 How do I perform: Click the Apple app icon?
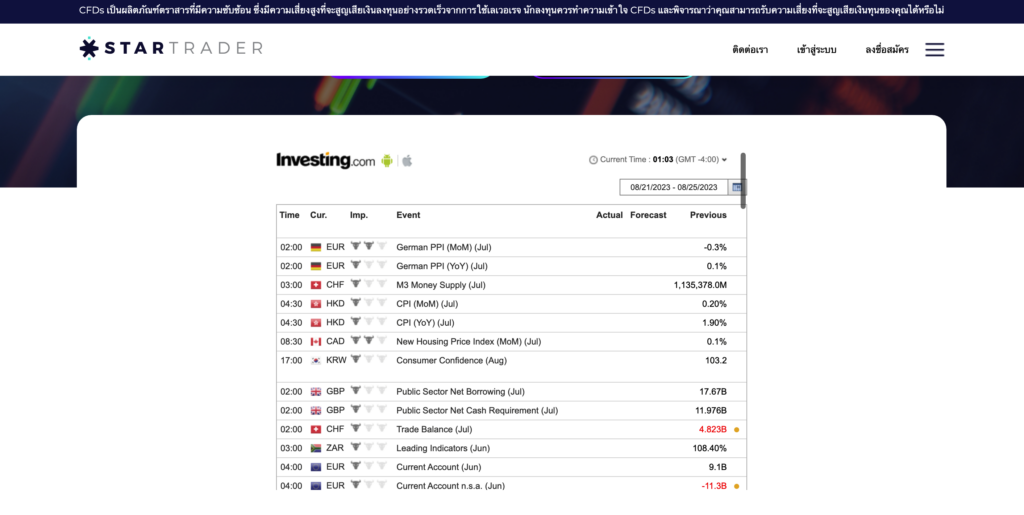[x=407, y=161]
